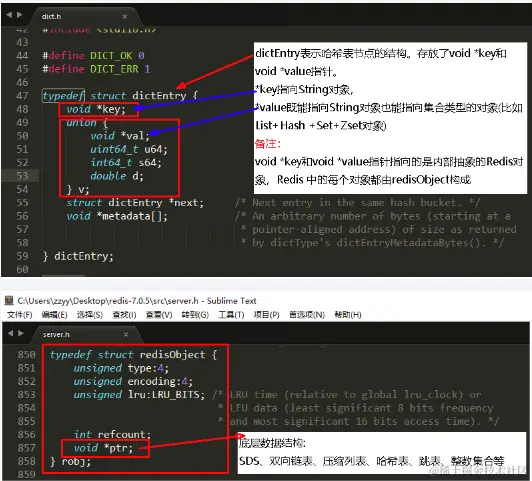Image resolution: width=532 pixels, height=481 pixels.
Task: Select the server.h tab
Action: click(x=86, y=334)
